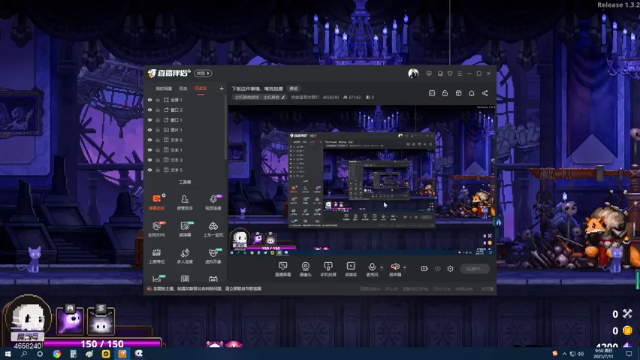Click the microphone icon in bottom bar

(372, 267)
